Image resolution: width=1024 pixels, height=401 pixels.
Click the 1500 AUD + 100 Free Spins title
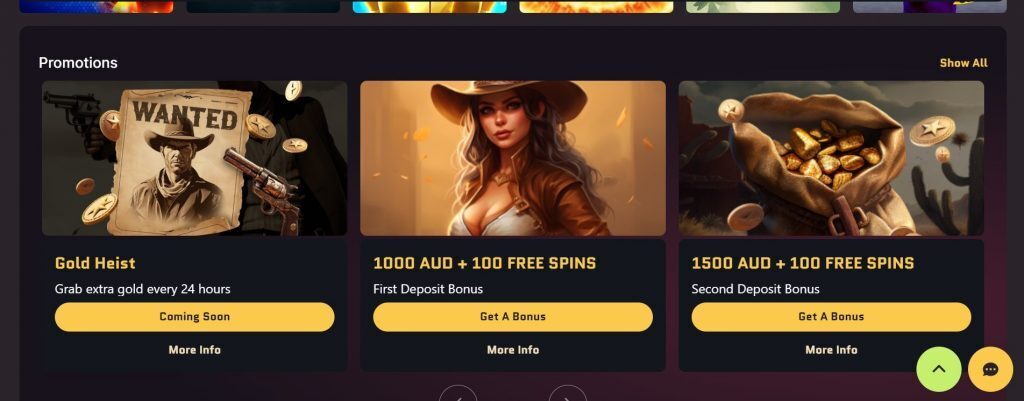tap(803, 263)
